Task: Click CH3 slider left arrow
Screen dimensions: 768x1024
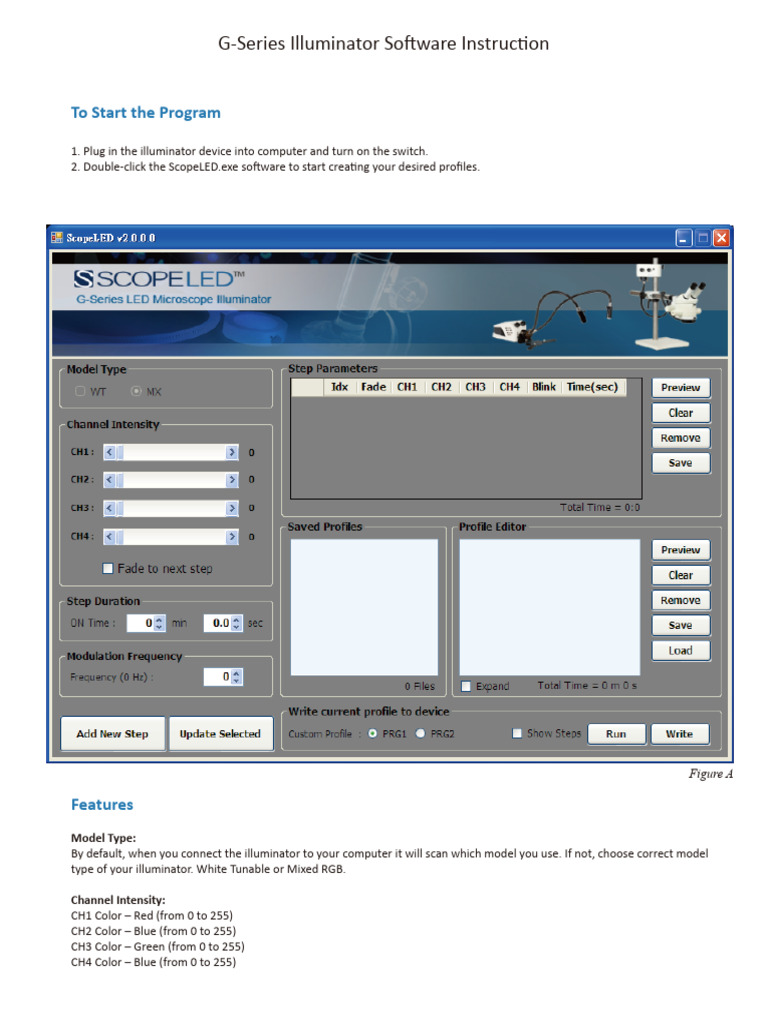Action: tap(110, 508)
